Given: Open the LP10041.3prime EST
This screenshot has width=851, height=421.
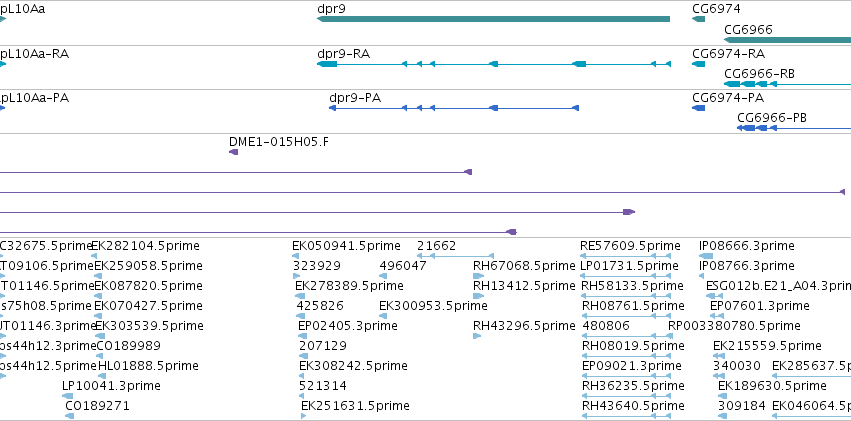Looking at the screenshot, I should 111,386.
